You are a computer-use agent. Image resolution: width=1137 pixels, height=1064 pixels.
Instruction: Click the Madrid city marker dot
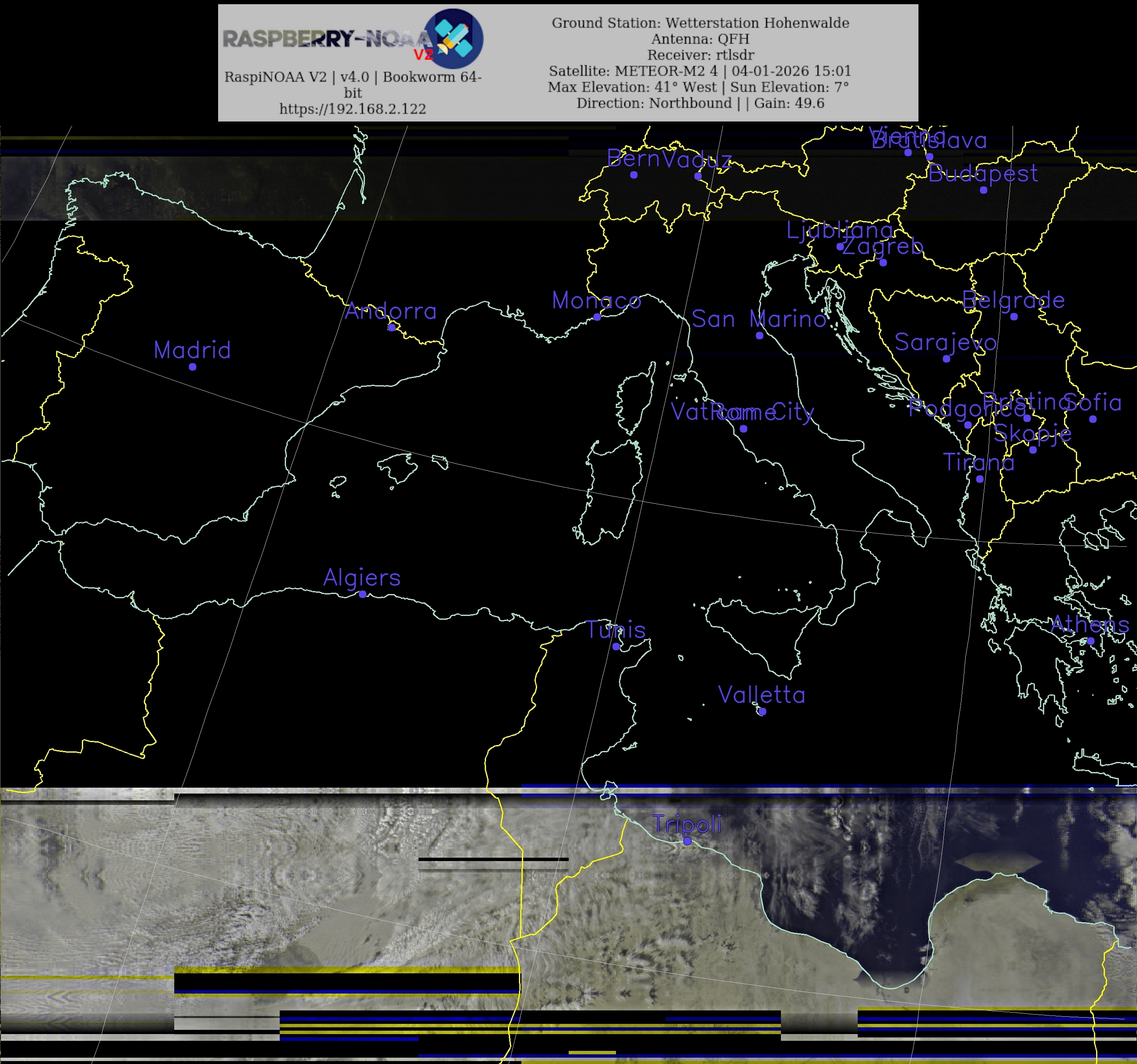pos(193,367)
